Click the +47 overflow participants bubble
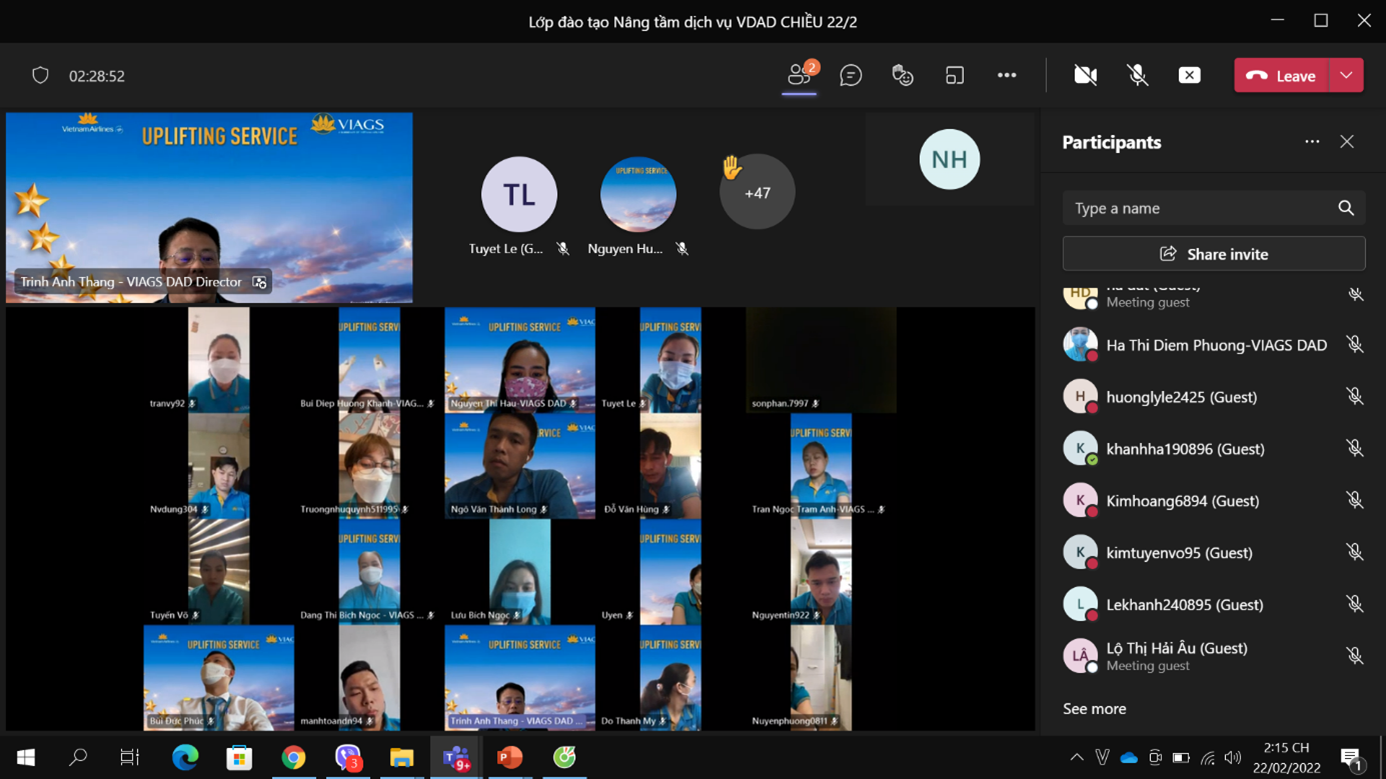 tap(757, 192)
